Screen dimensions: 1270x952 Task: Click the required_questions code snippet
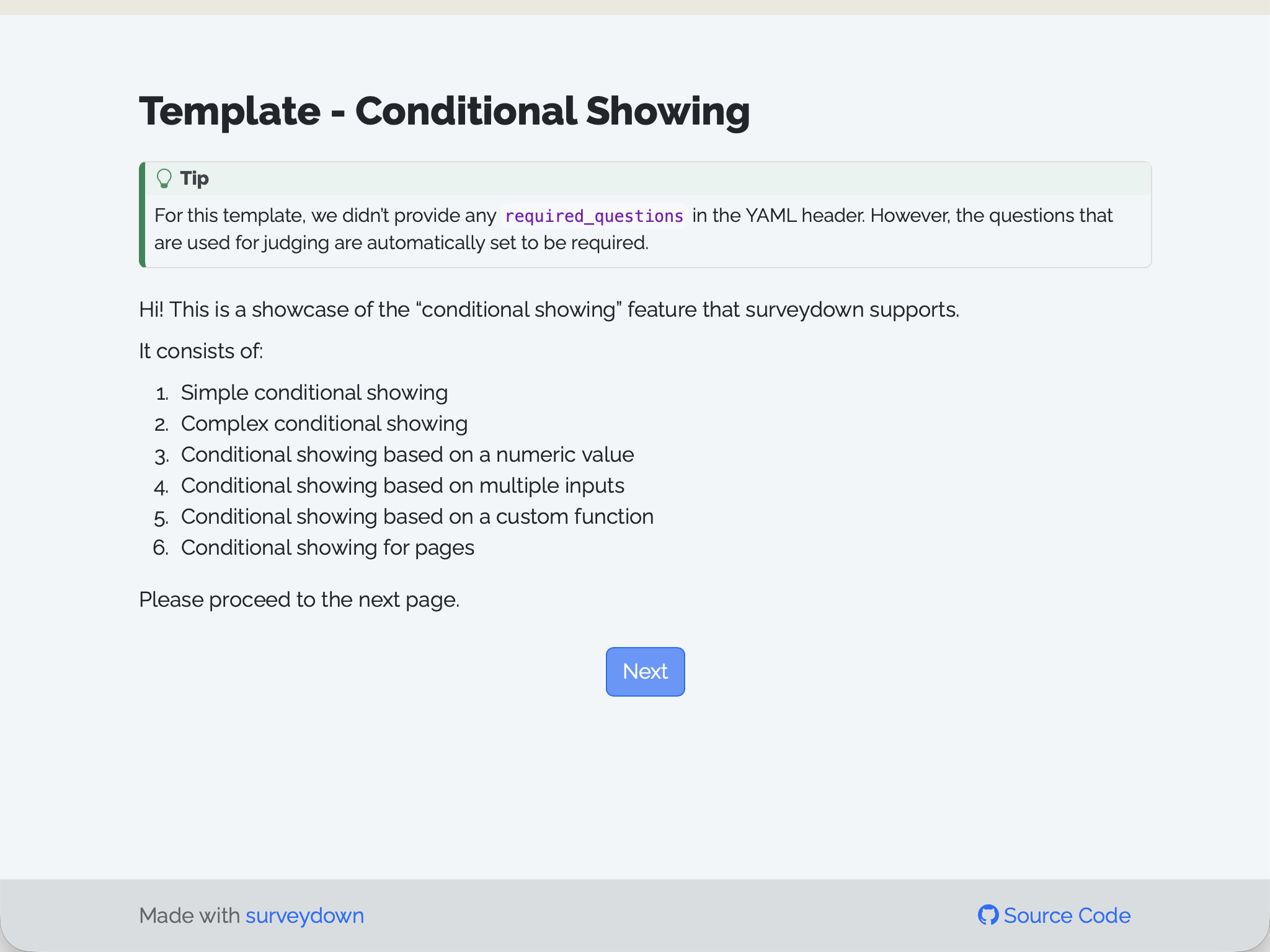click(594, 216)
